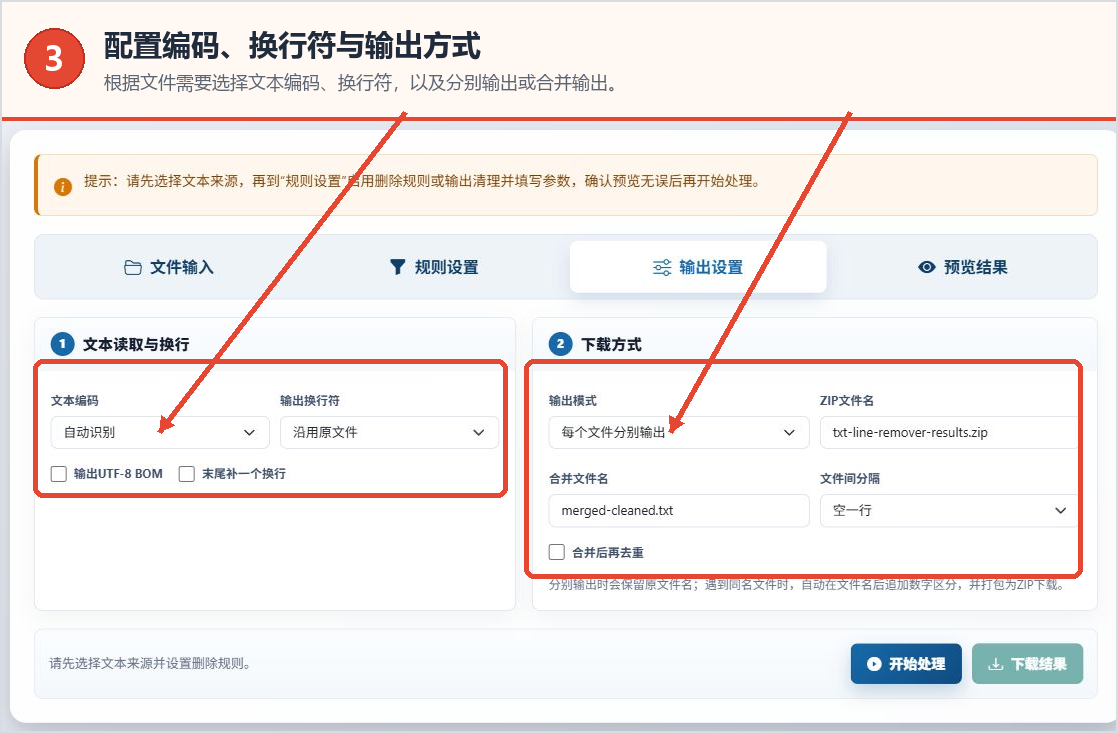Image resolution: width=1118 pixels, height=733 pixels.
Task: Check the 合并后再去重 checkbox
Action: click(x=557, y=552)
